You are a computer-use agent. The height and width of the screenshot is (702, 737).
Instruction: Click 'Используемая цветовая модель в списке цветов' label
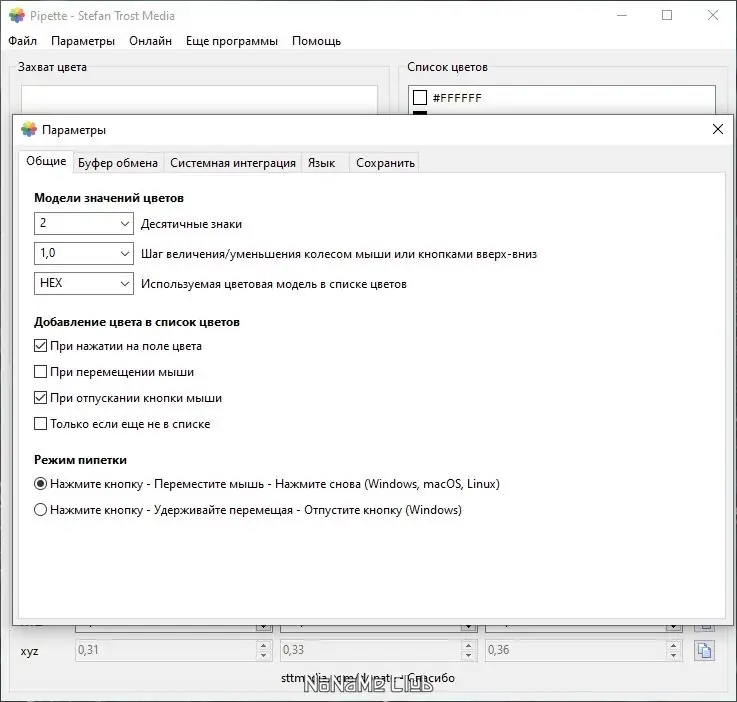[274, 284]
